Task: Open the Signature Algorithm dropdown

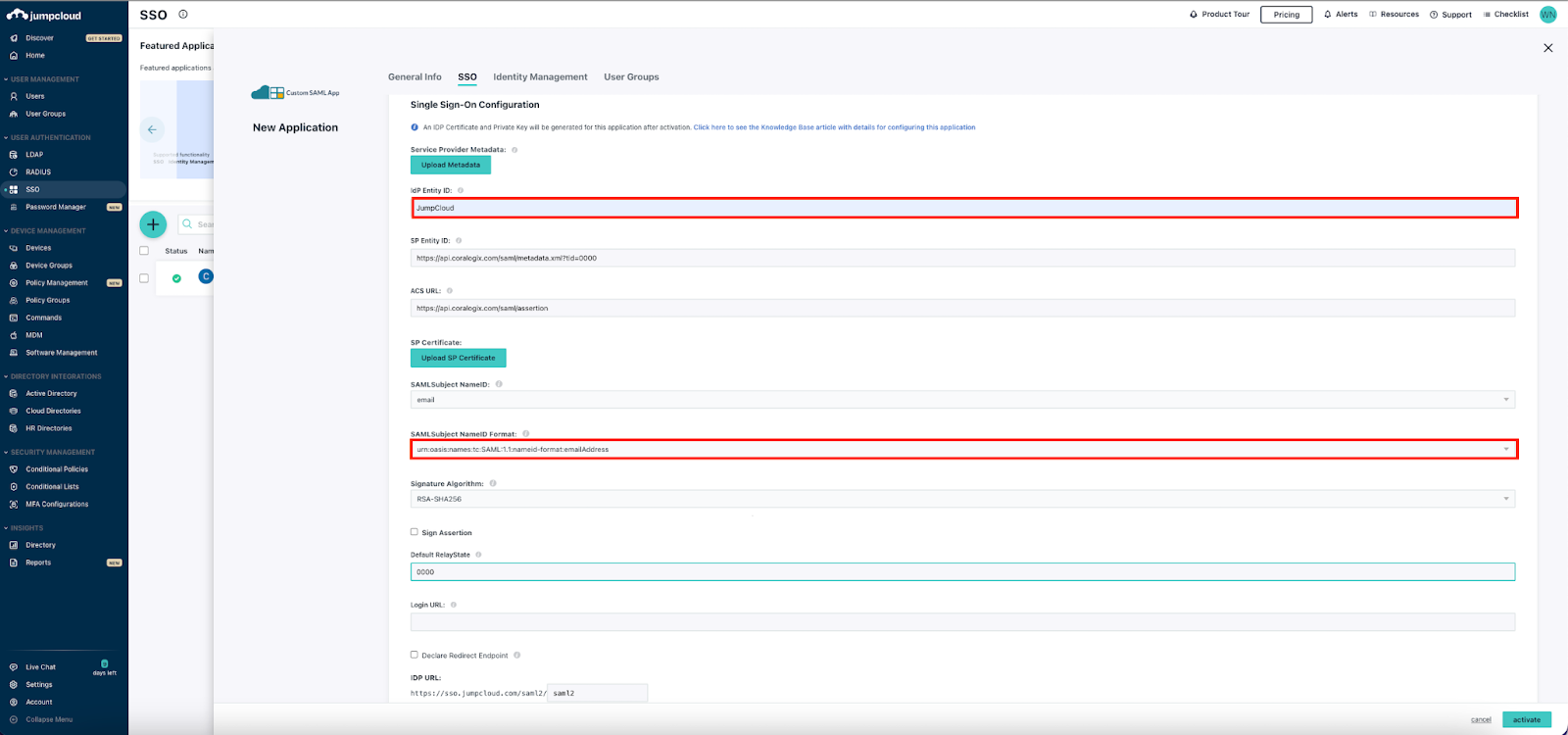Action: tap(962, 499)
